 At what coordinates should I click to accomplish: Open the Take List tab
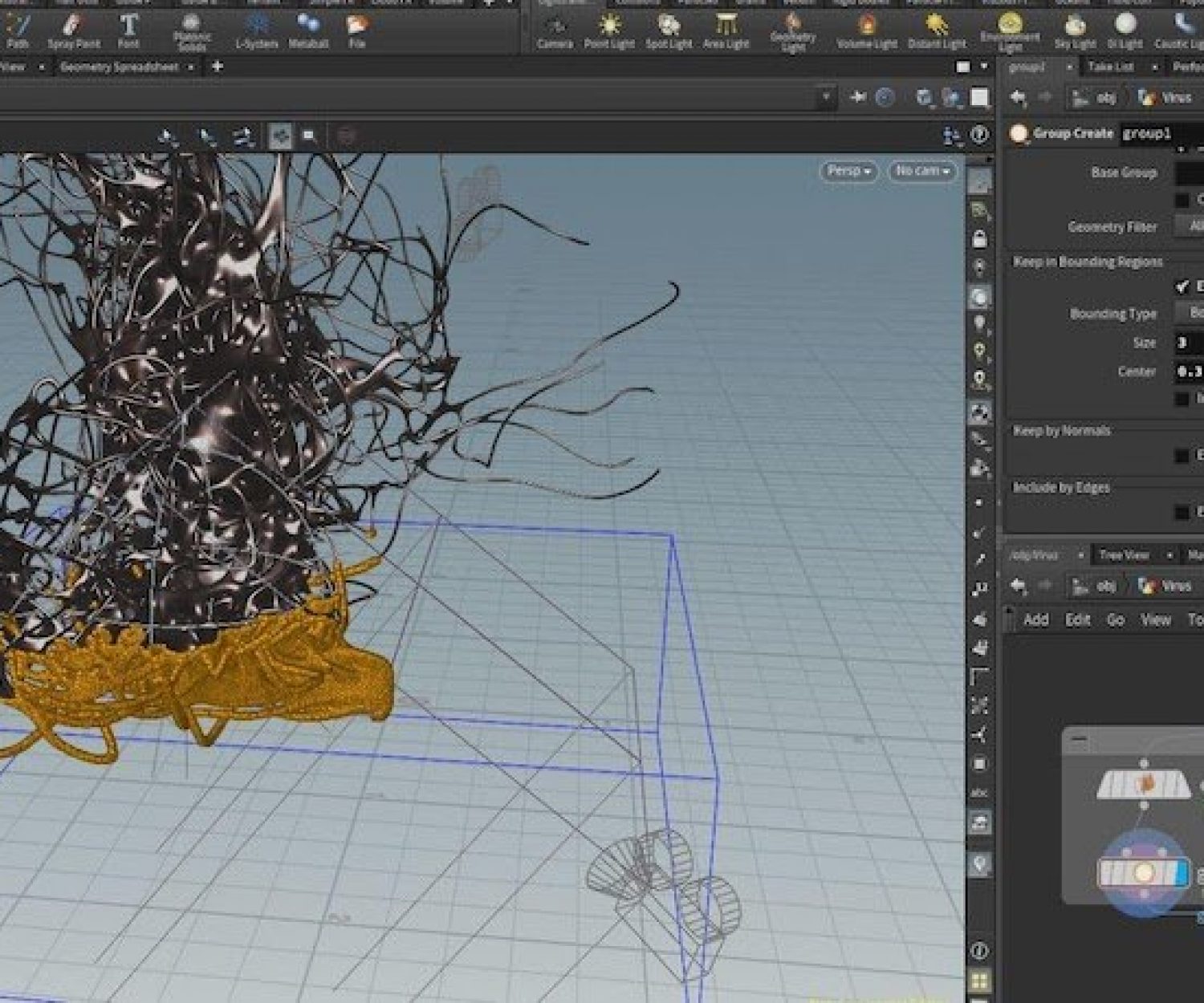(1110, 67)
